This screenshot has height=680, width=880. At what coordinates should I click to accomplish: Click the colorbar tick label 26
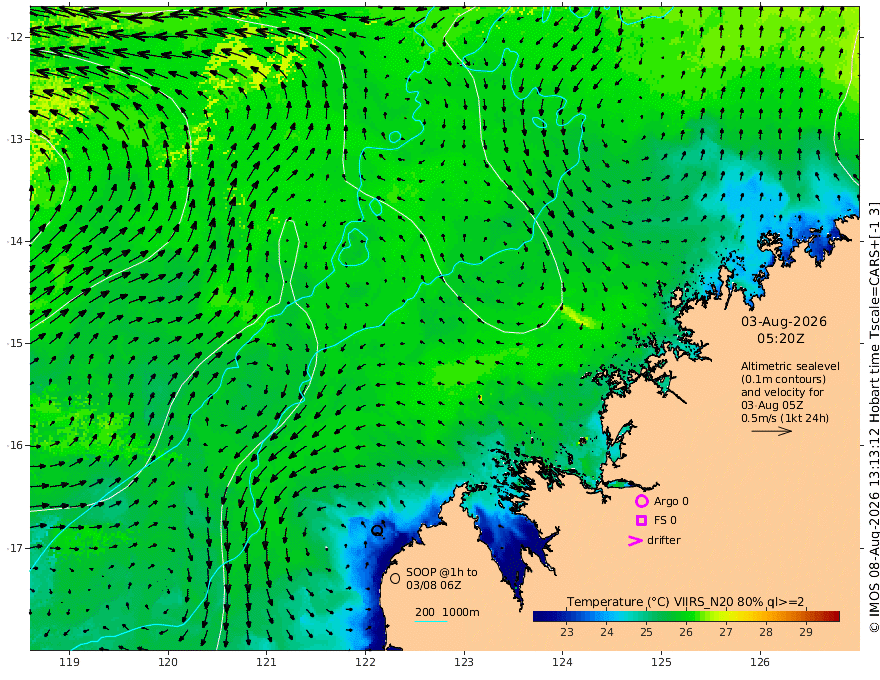tap(686, 632)
